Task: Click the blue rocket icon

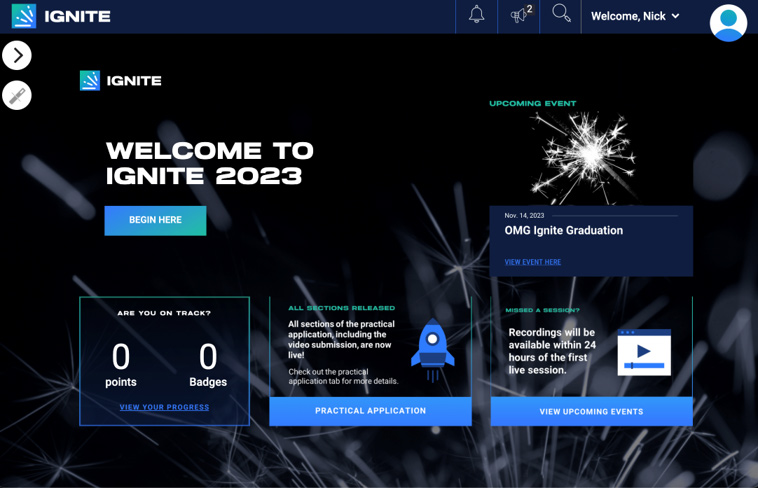Action: coord(433,349)
